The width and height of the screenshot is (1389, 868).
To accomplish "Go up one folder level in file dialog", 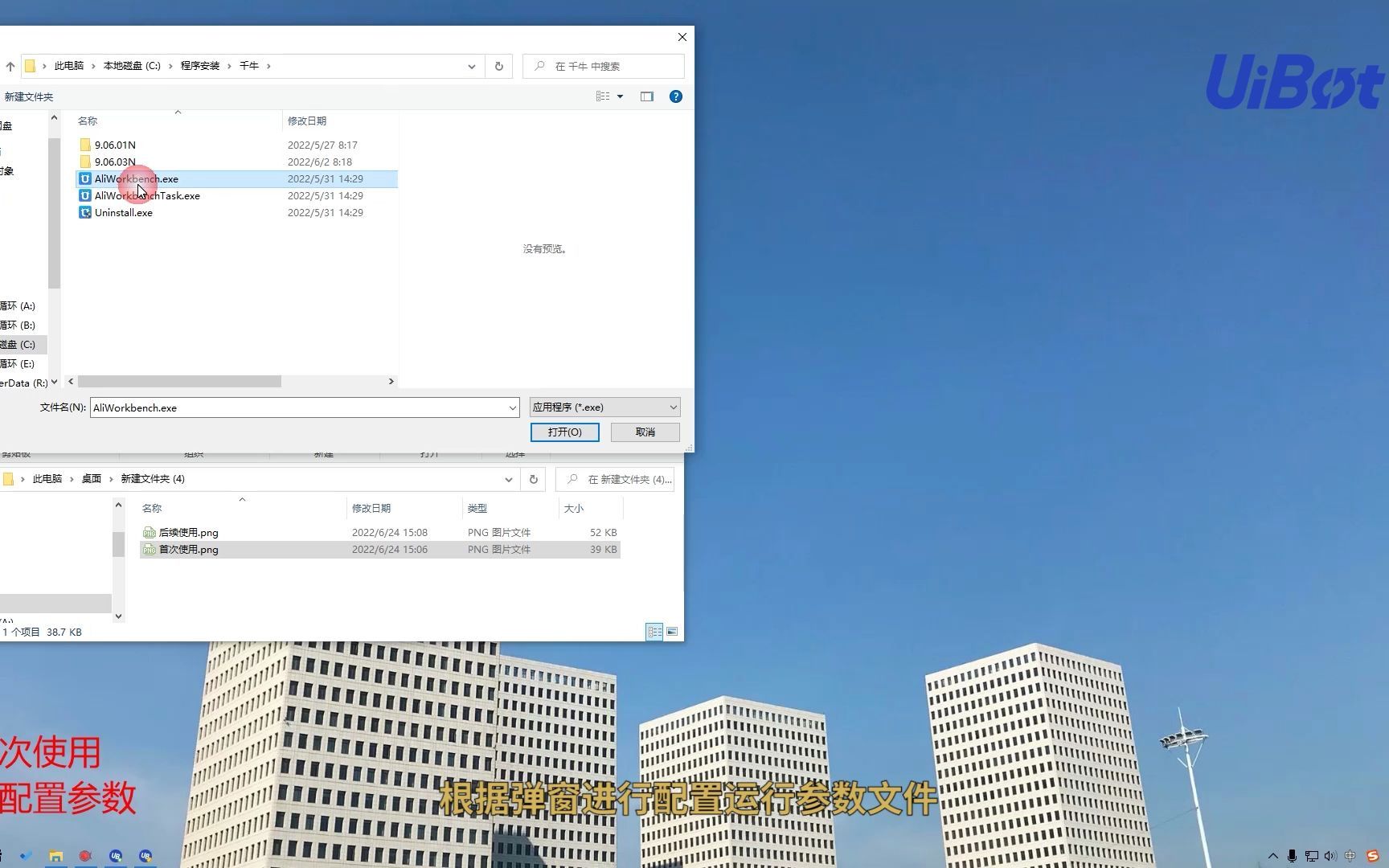I will point(10,67).
